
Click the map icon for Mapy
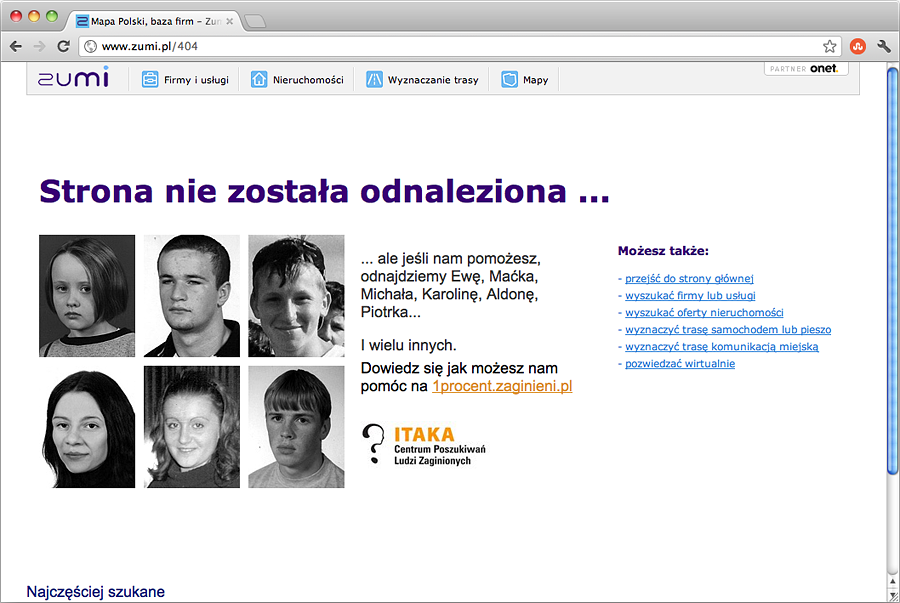pos(509,79)
